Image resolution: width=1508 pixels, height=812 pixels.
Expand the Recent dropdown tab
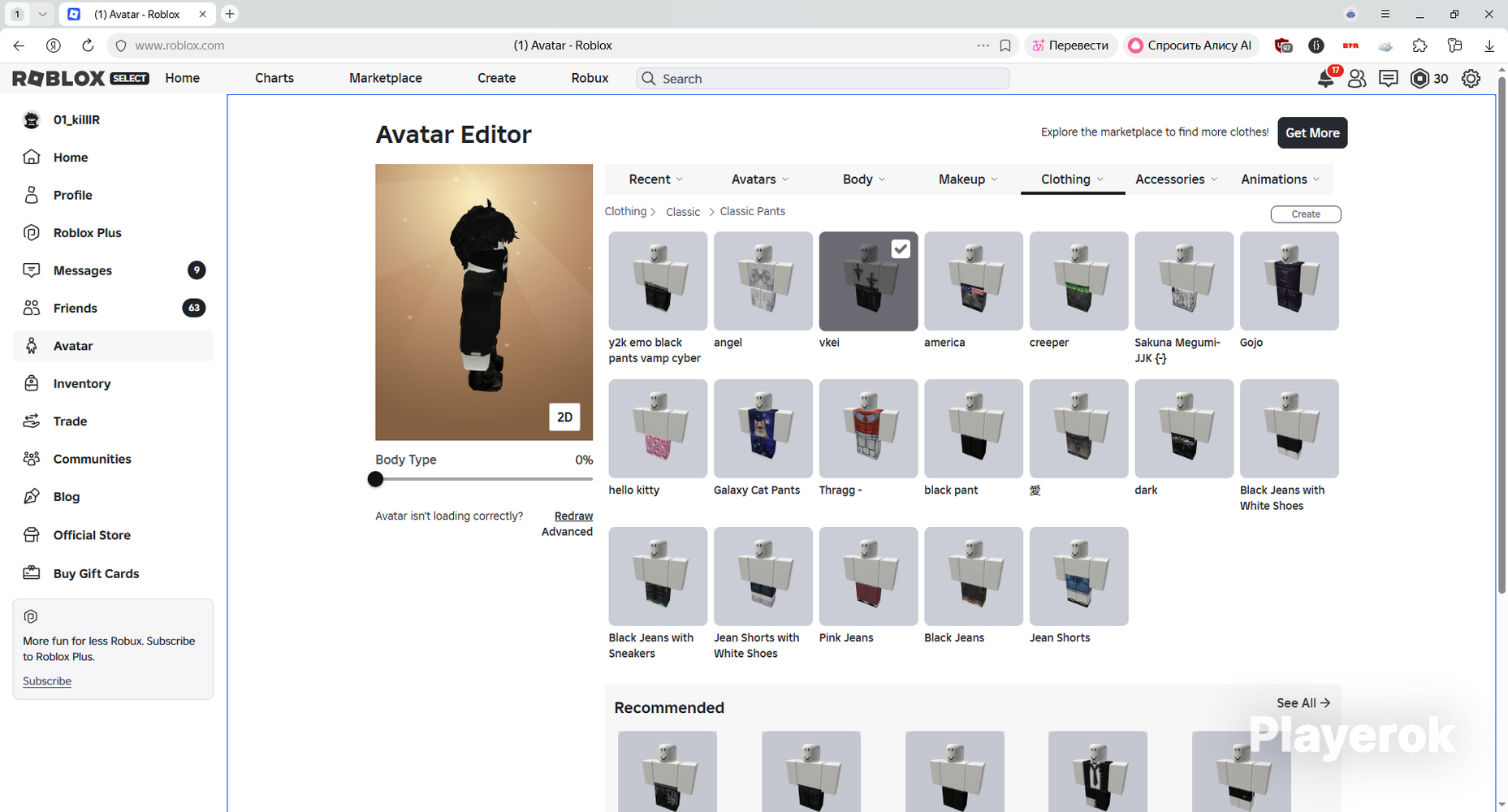point(656,179)
